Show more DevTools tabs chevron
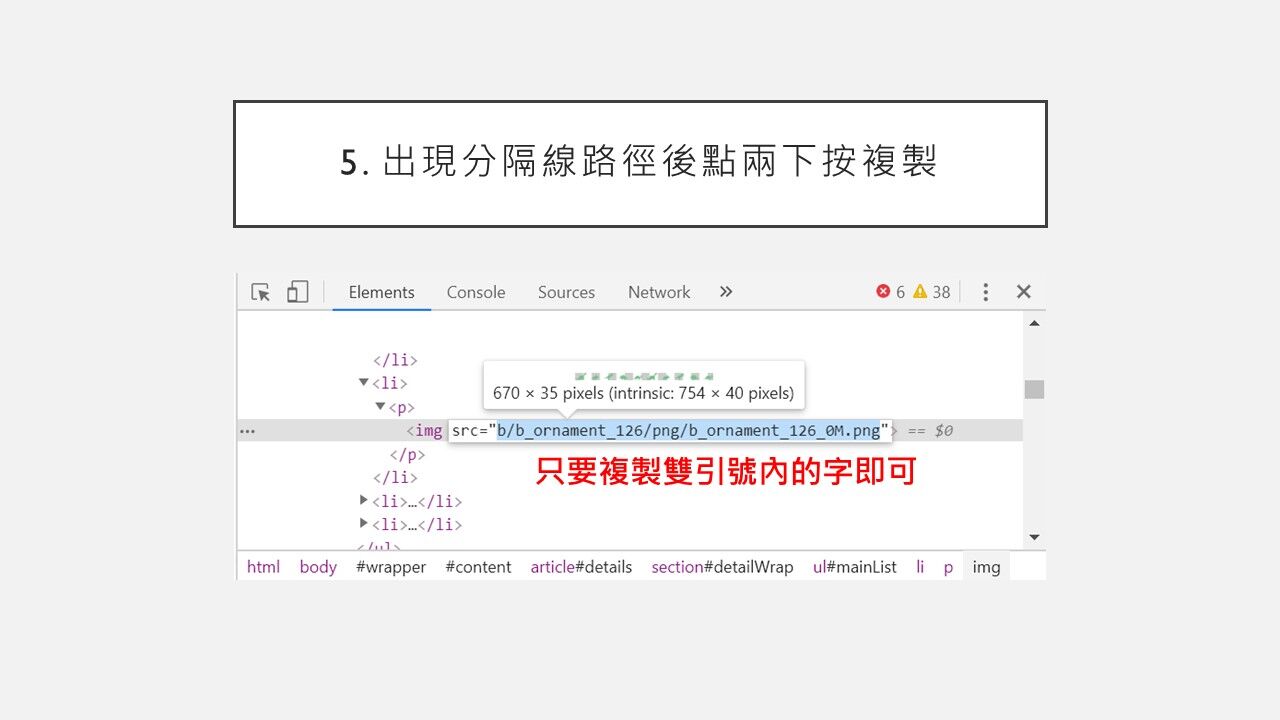Screen dimensions: 1280x720 [726, 291]
